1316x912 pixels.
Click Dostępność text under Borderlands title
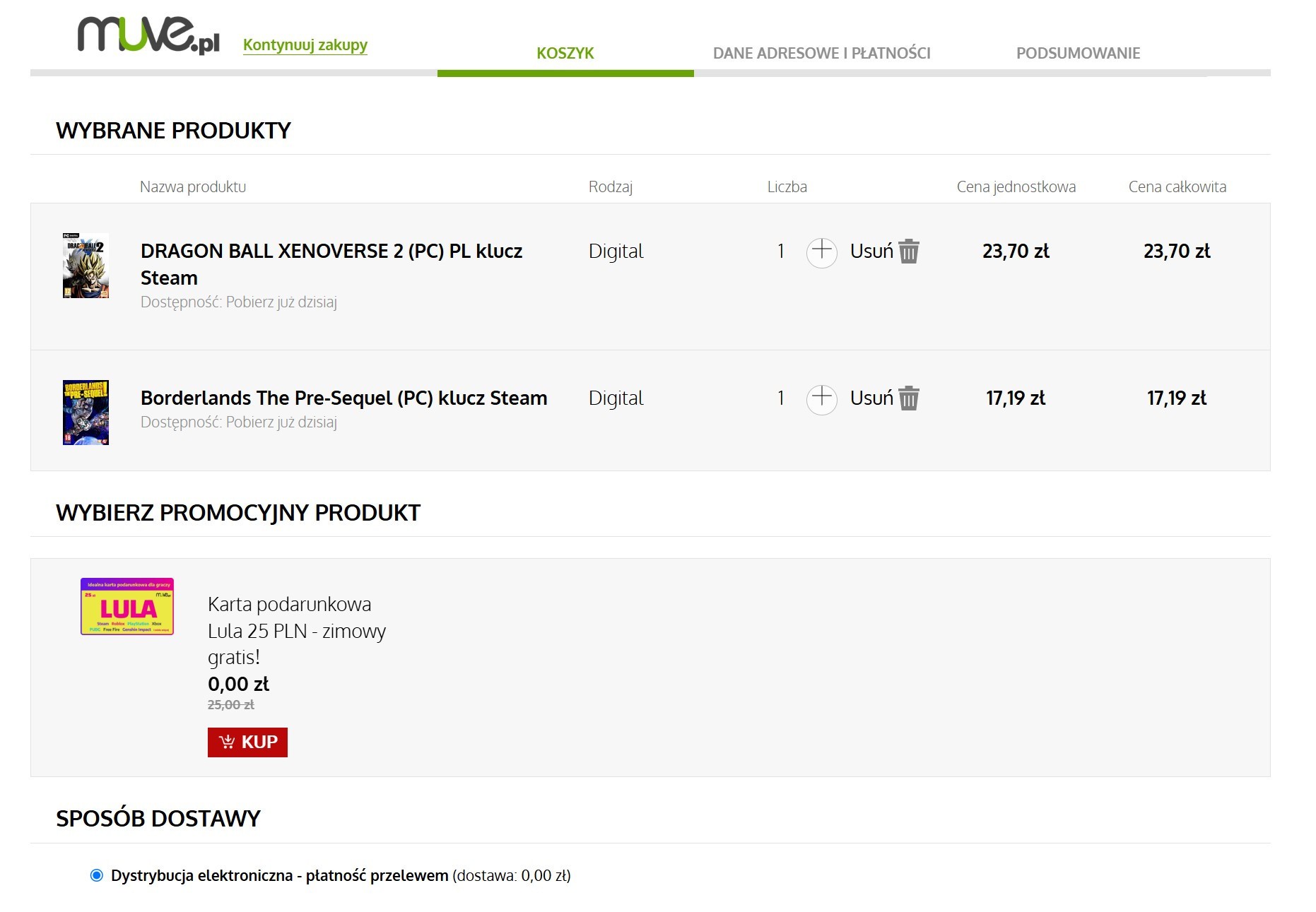pyautogui.click(x=239, y=422)
